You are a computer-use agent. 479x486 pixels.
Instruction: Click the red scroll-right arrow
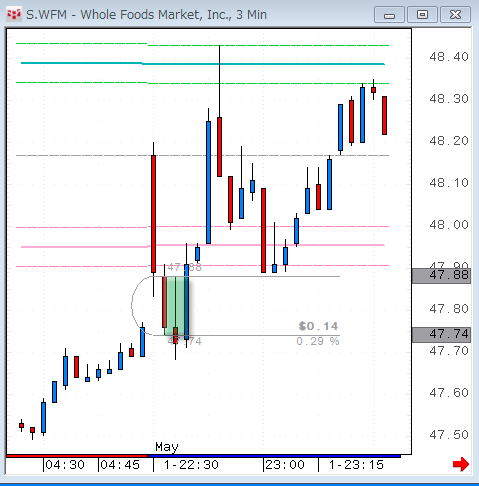click(x=461, y=464)
